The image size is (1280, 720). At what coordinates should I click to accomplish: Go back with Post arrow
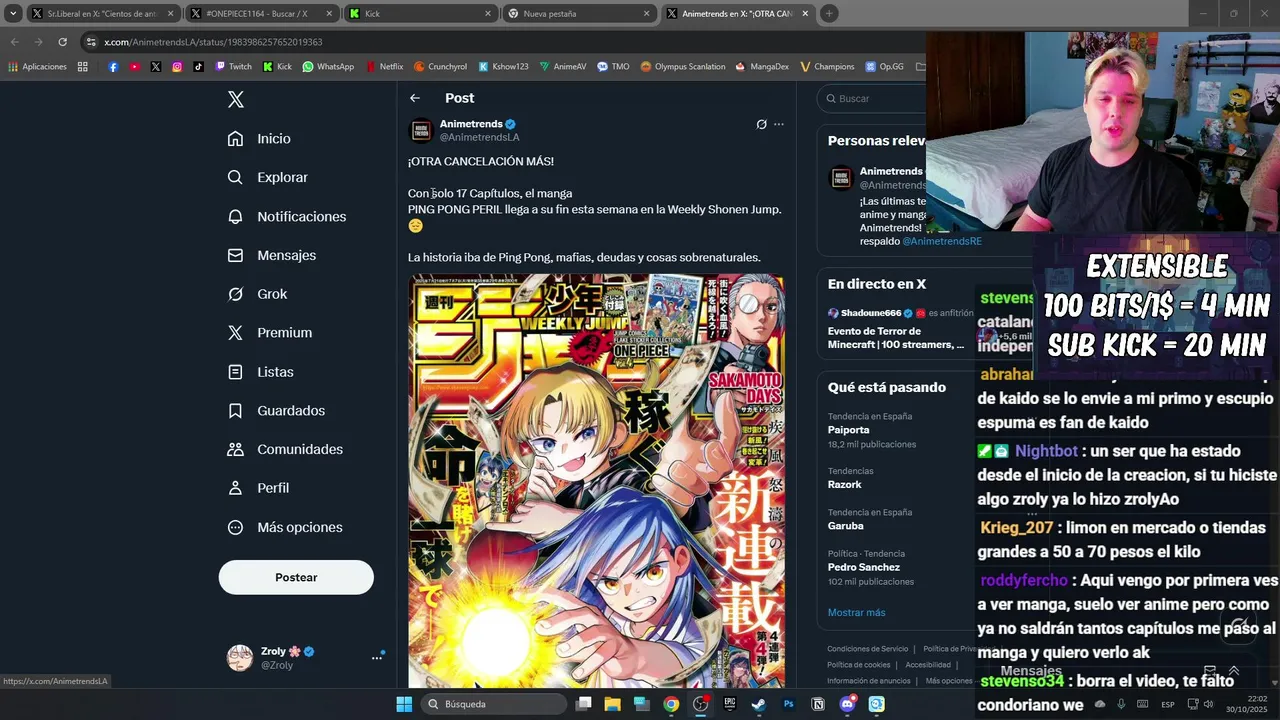415,98
